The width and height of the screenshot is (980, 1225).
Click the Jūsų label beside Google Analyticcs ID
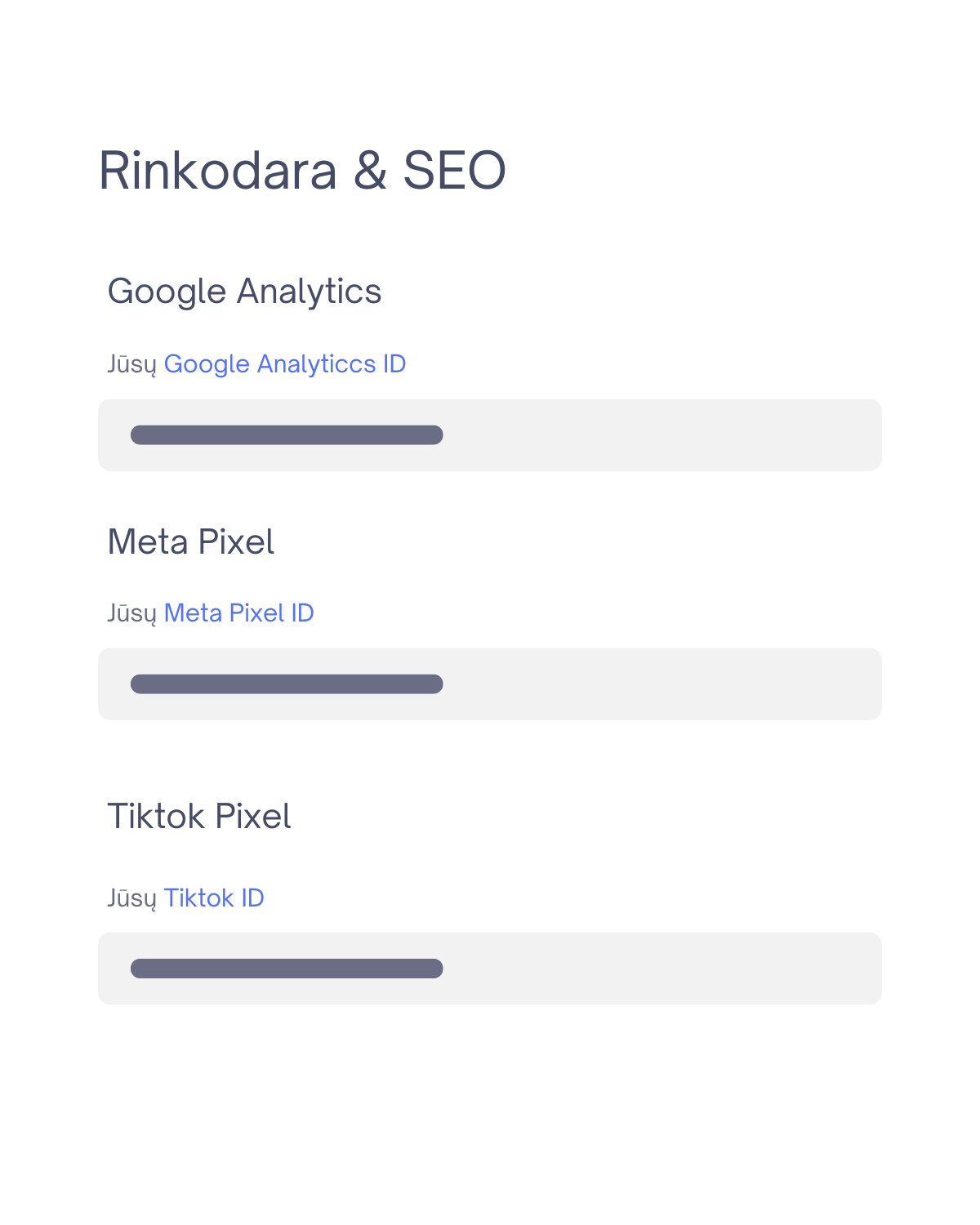tap(131, 364)
